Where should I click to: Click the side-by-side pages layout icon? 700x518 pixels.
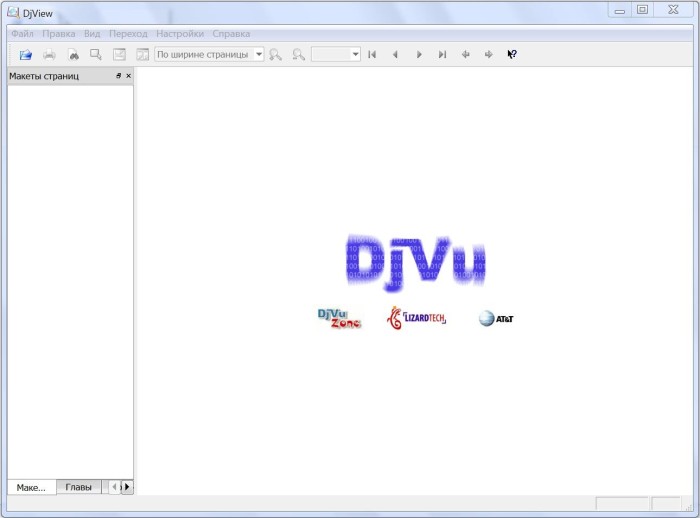point(142,54)
